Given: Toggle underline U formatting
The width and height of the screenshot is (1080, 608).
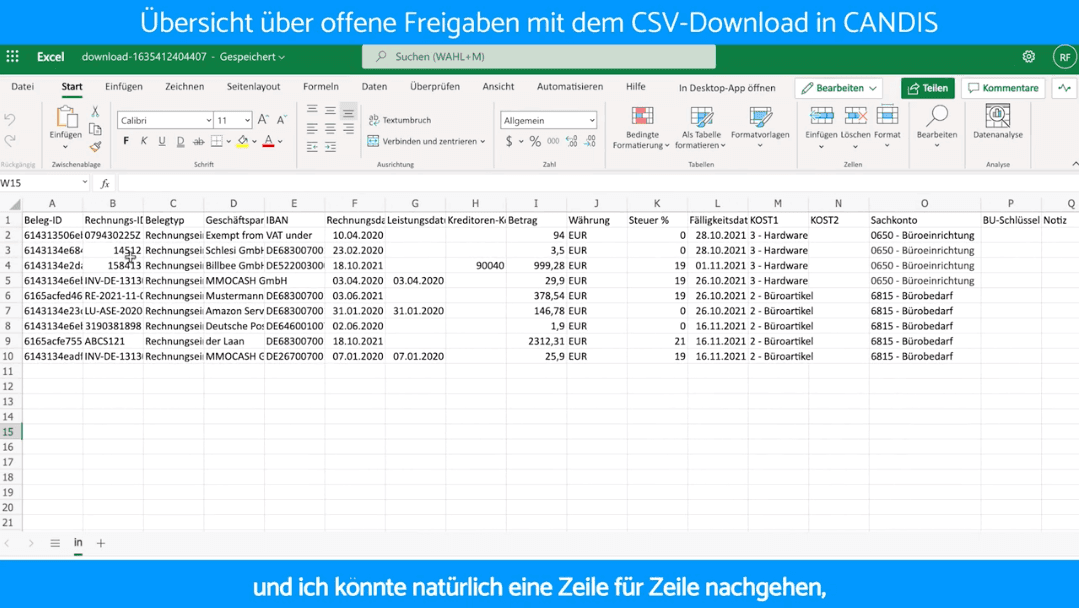Looking at the screenshot, I should (x=162, y=141).
